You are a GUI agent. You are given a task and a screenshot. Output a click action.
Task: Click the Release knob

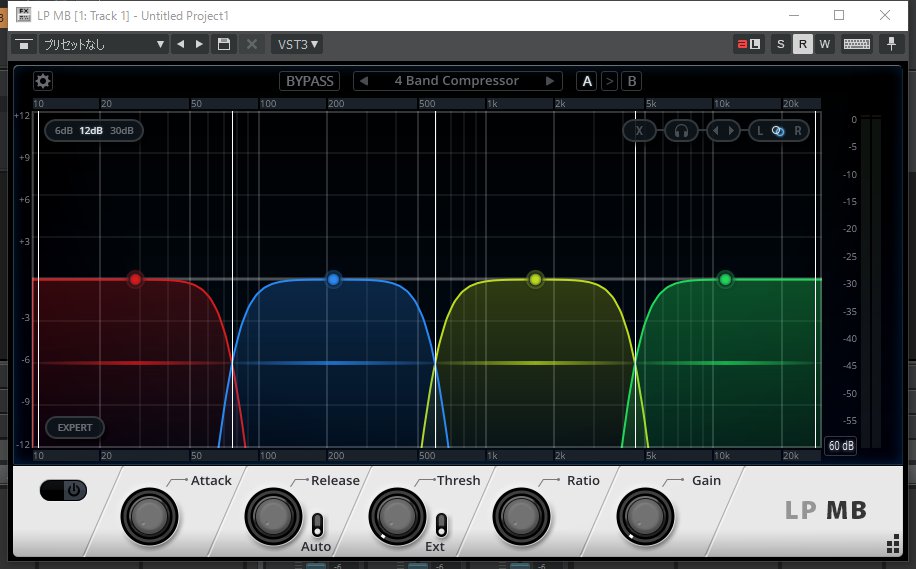pos(273,516)
